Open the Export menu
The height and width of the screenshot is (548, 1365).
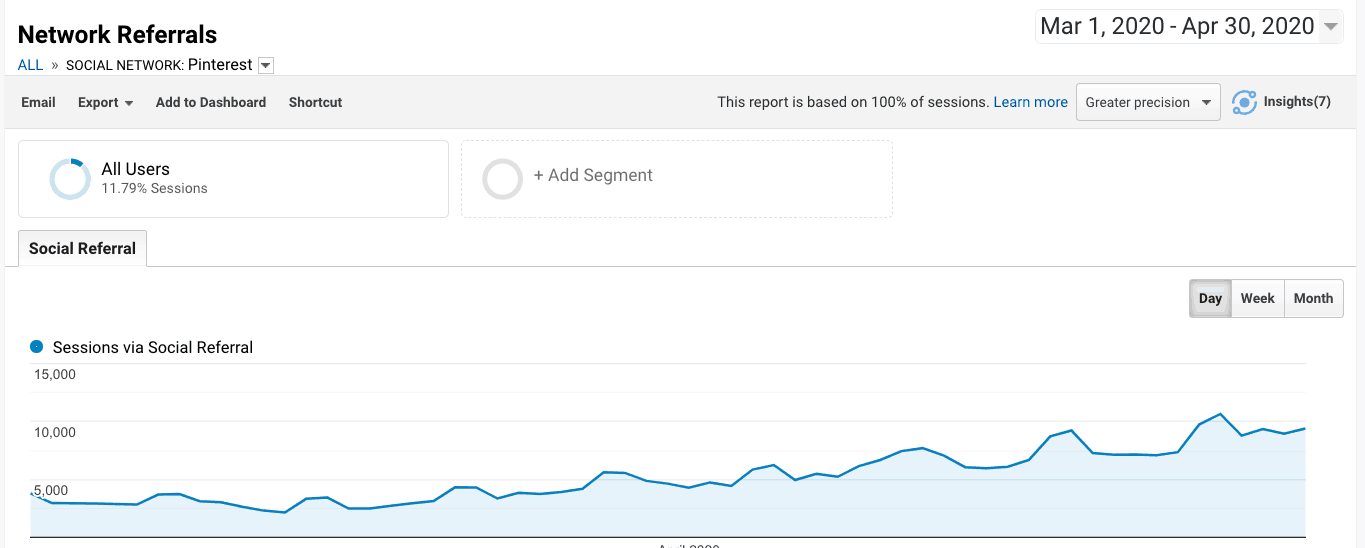coord(105,102)
